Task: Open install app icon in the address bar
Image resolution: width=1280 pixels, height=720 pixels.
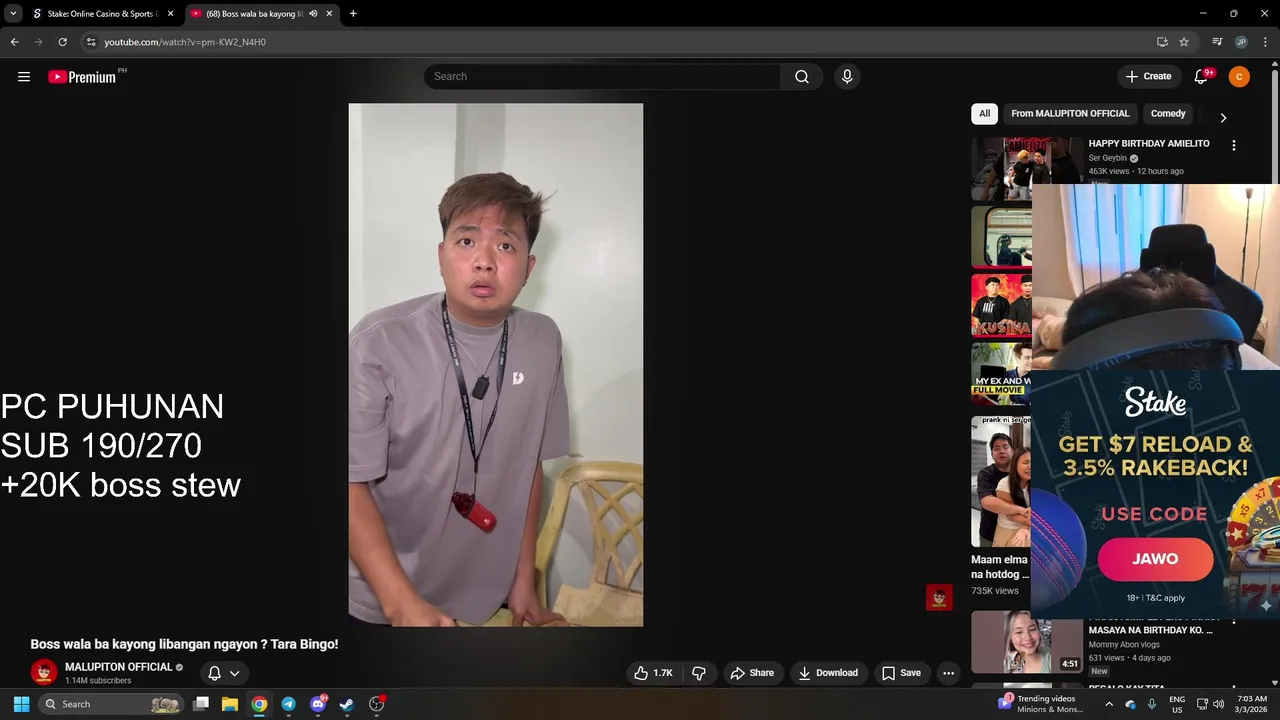Action: [x=1162, y=42]
